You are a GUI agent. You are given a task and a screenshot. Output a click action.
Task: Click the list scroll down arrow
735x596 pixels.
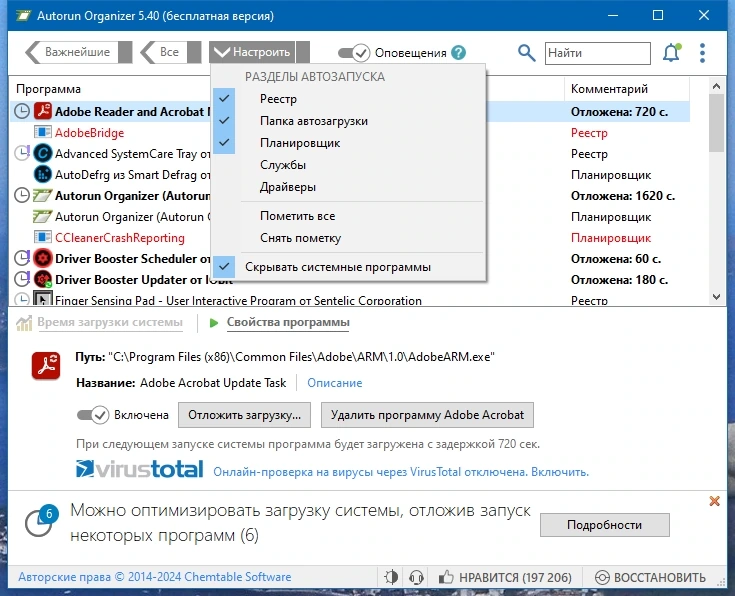[716, 296]
